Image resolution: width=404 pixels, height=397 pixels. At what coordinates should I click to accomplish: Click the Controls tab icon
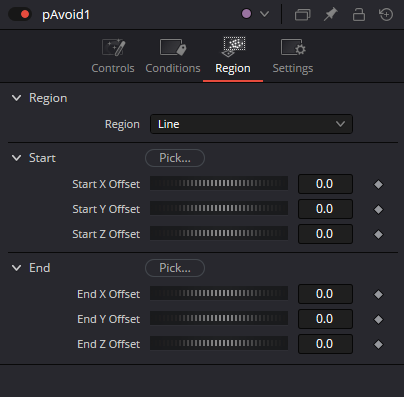point(113,48)
